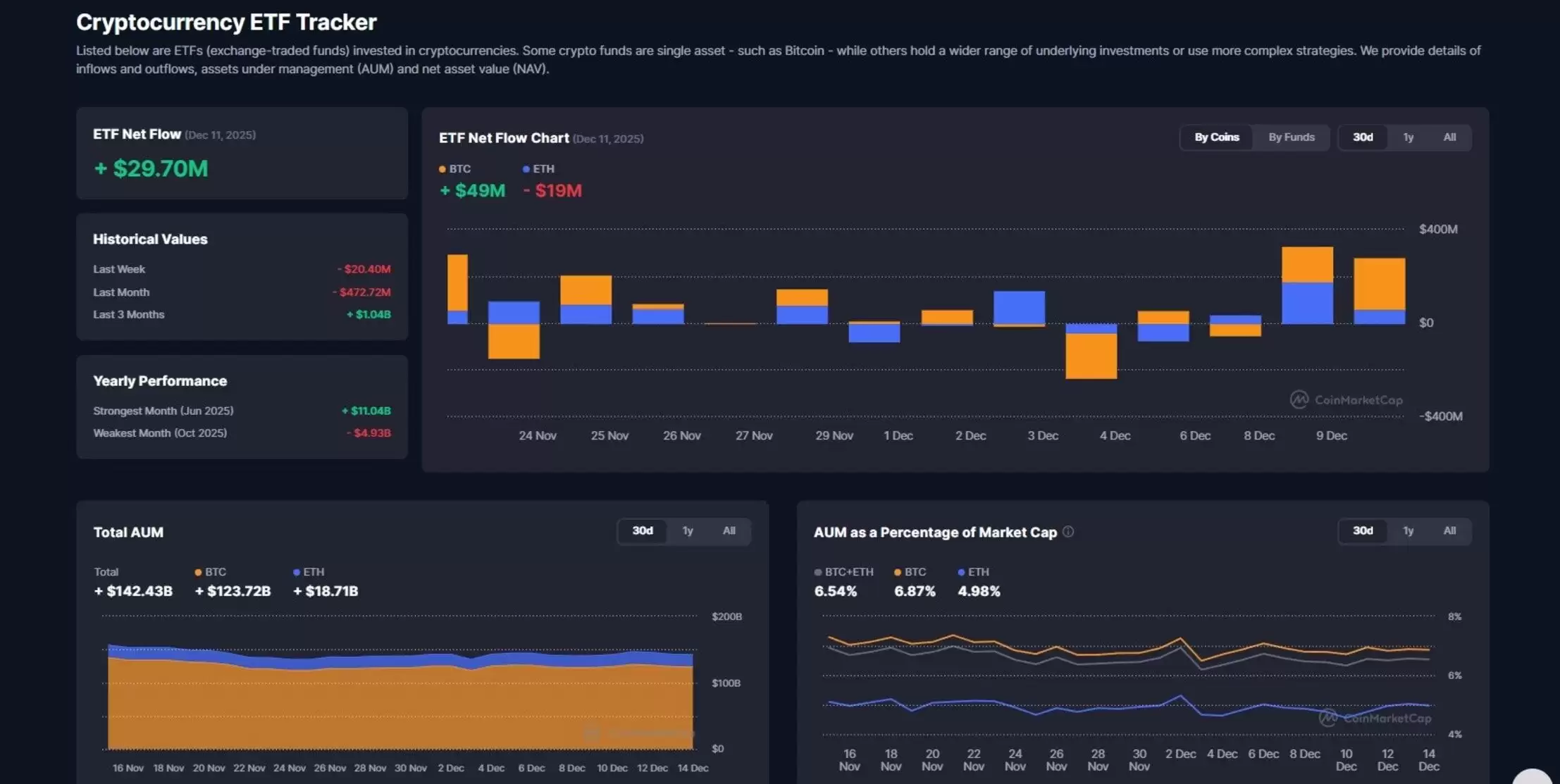Select 1y on AUM Percentage chart
This screenshot has width=1560, height=784.
pos(1408,531)
